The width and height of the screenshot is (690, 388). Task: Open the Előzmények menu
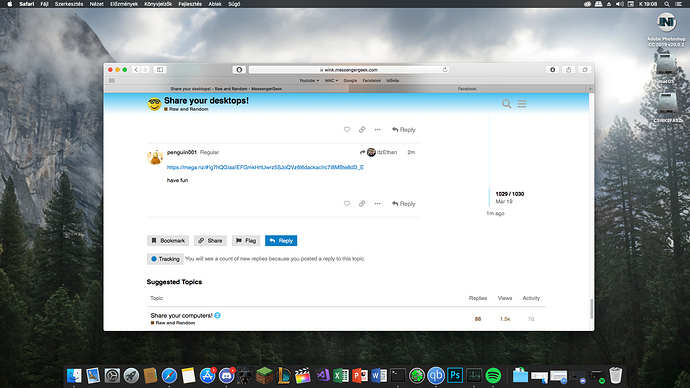click(x=124, y=4)
